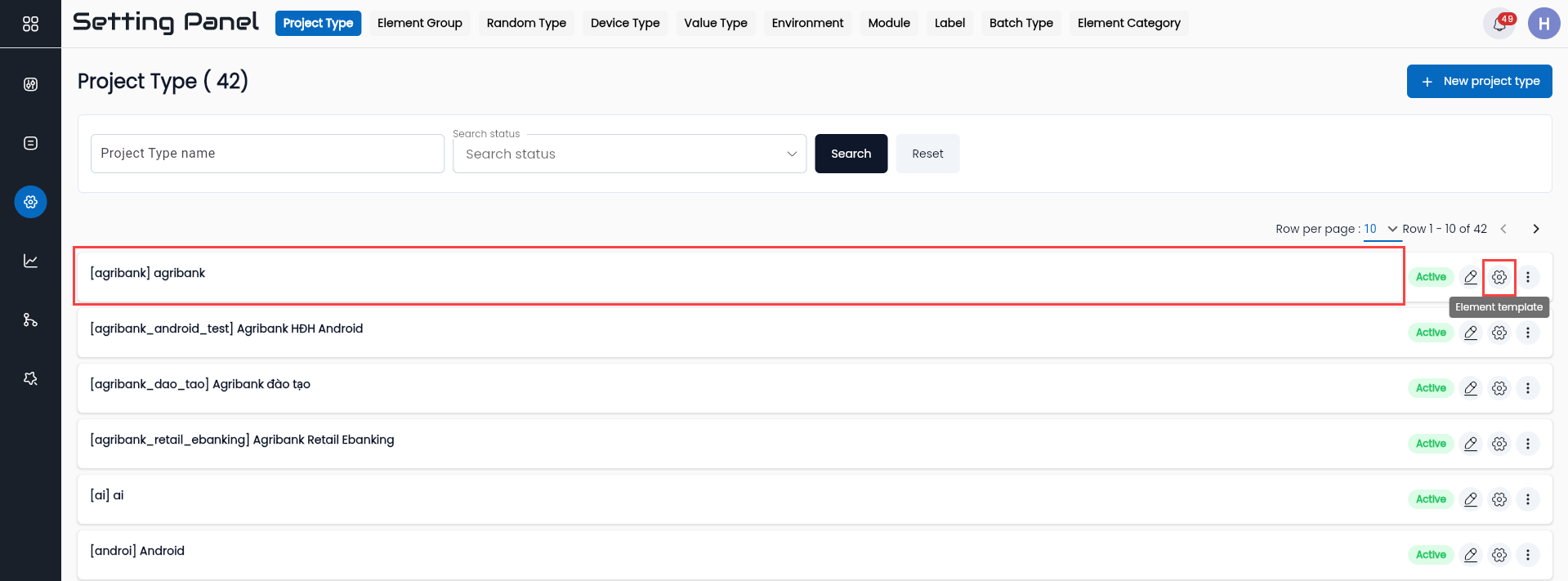The width and height of the screenshot is (1568, 581).
Task: Click the branch workflow icon in sidebar
Action: coord(30,320)
